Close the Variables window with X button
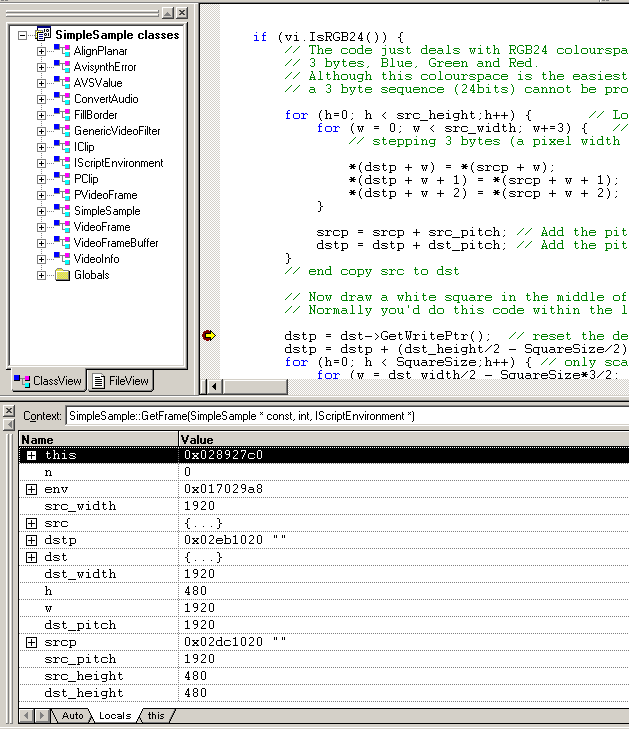 pyautogui.click(x=9, y=411)
